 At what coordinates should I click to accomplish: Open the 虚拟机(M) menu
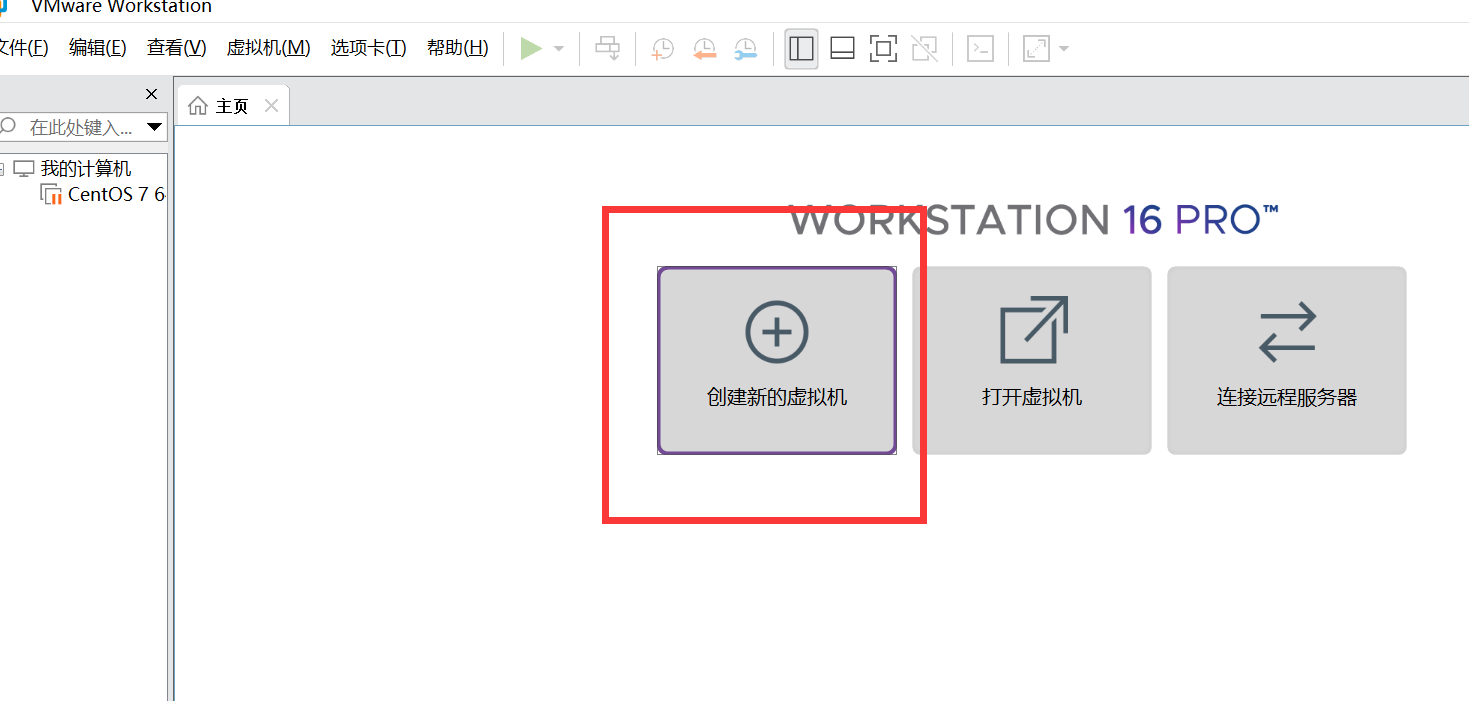pyautogui.click(x=269, y=48)
